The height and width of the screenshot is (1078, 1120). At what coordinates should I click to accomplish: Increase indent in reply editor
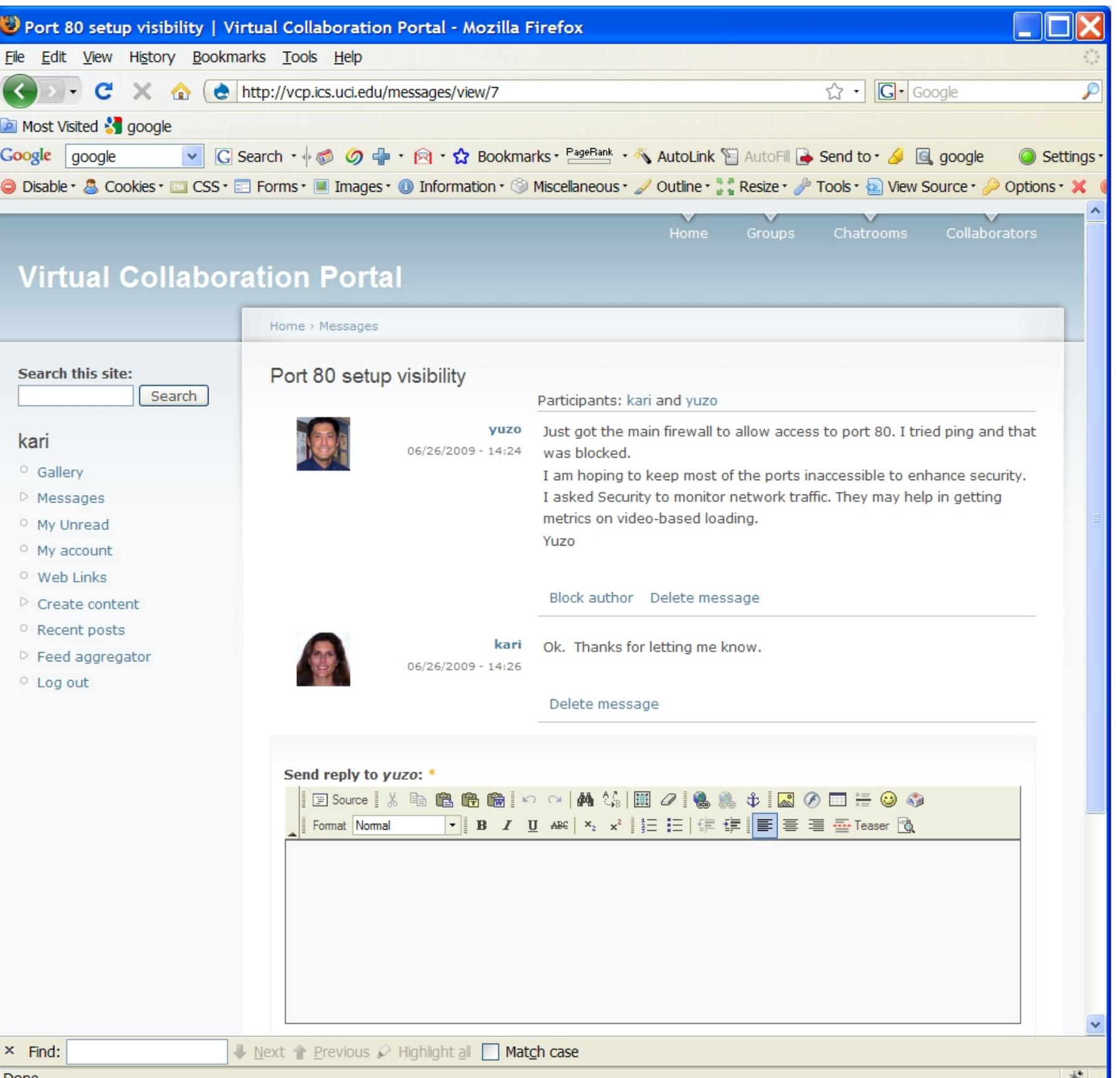tap(732, 826)
